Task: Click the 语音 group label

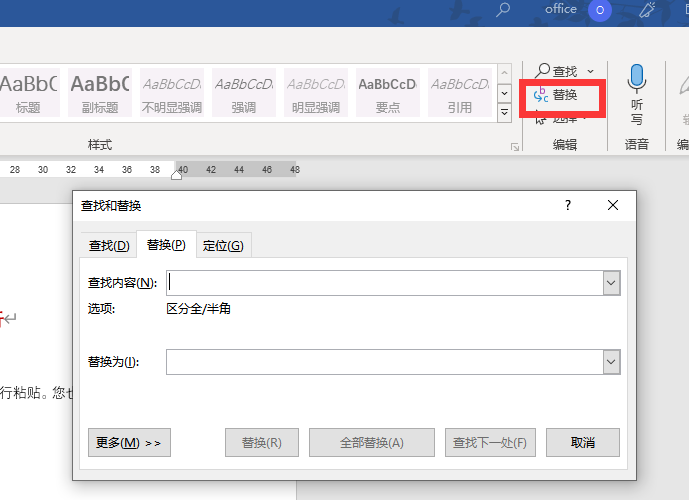Action: pyautogui.click(x=636, y=145)
